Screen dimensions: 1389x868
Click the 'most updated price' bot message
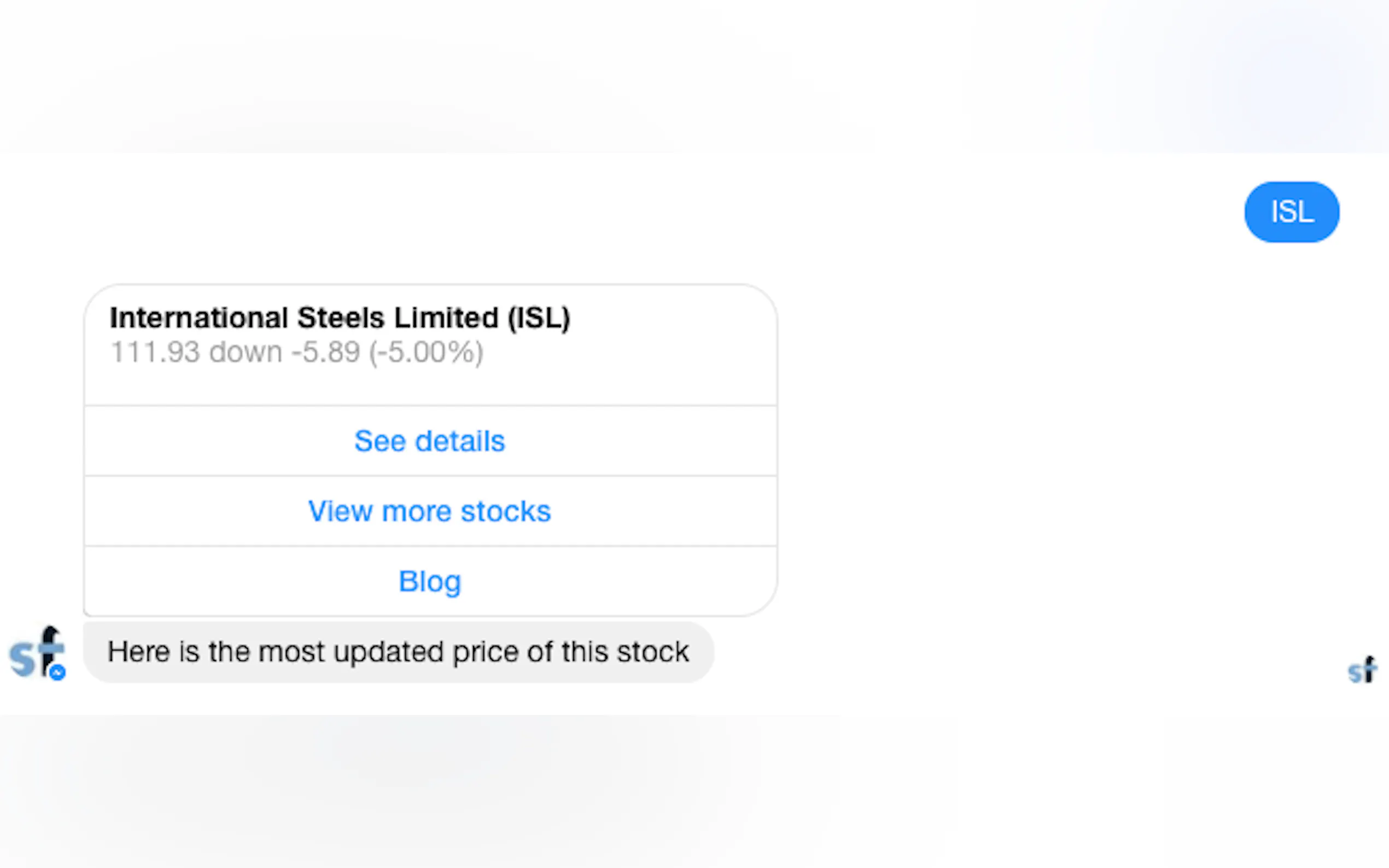point(398,652)
